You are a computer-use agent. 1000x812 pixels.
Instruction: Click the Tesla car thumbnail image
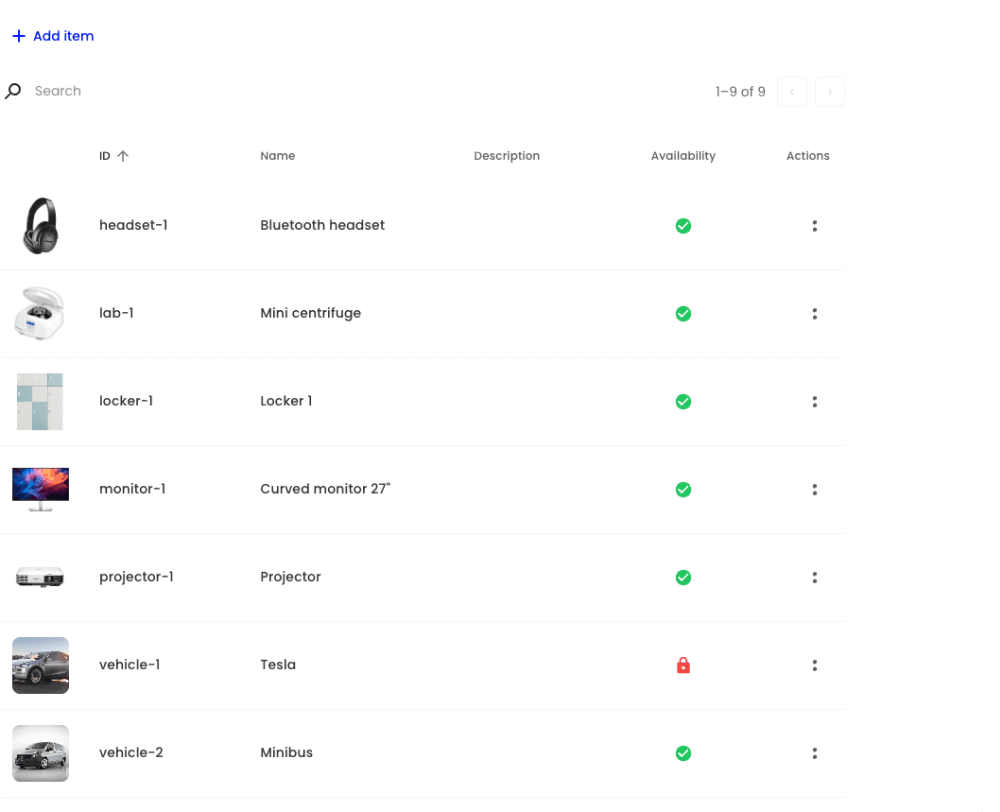pyautogui.click(x=40, y=665)
